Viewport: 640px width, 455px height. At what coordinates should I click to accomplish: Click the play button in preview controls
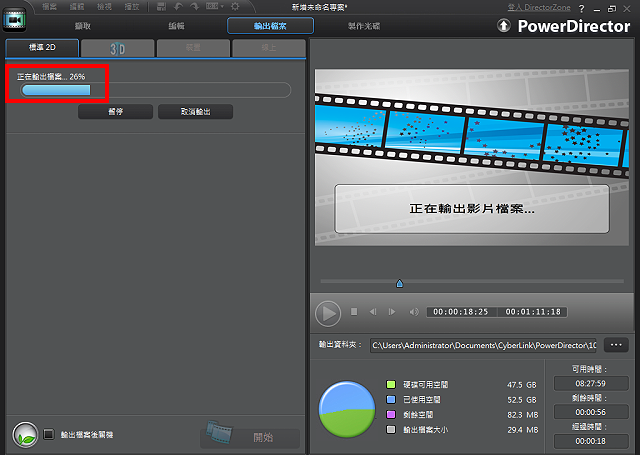pos(328,313)
